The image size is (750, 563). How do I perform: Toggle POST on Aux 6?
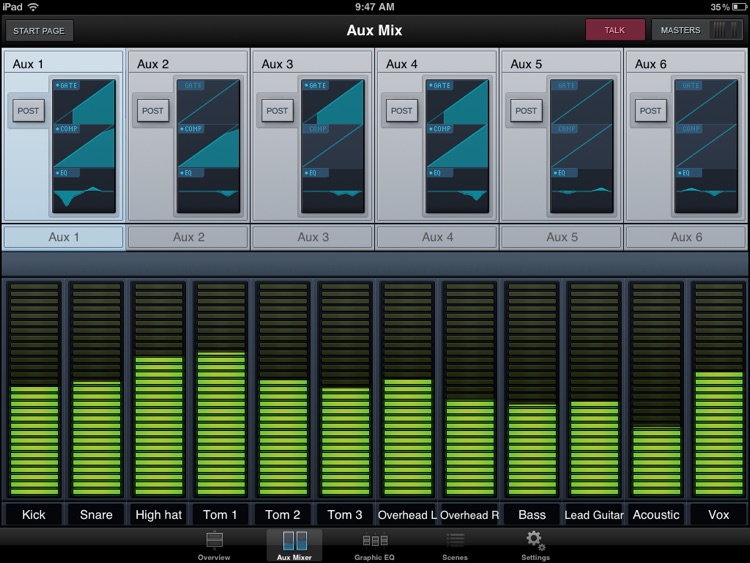tap(650, 110)
